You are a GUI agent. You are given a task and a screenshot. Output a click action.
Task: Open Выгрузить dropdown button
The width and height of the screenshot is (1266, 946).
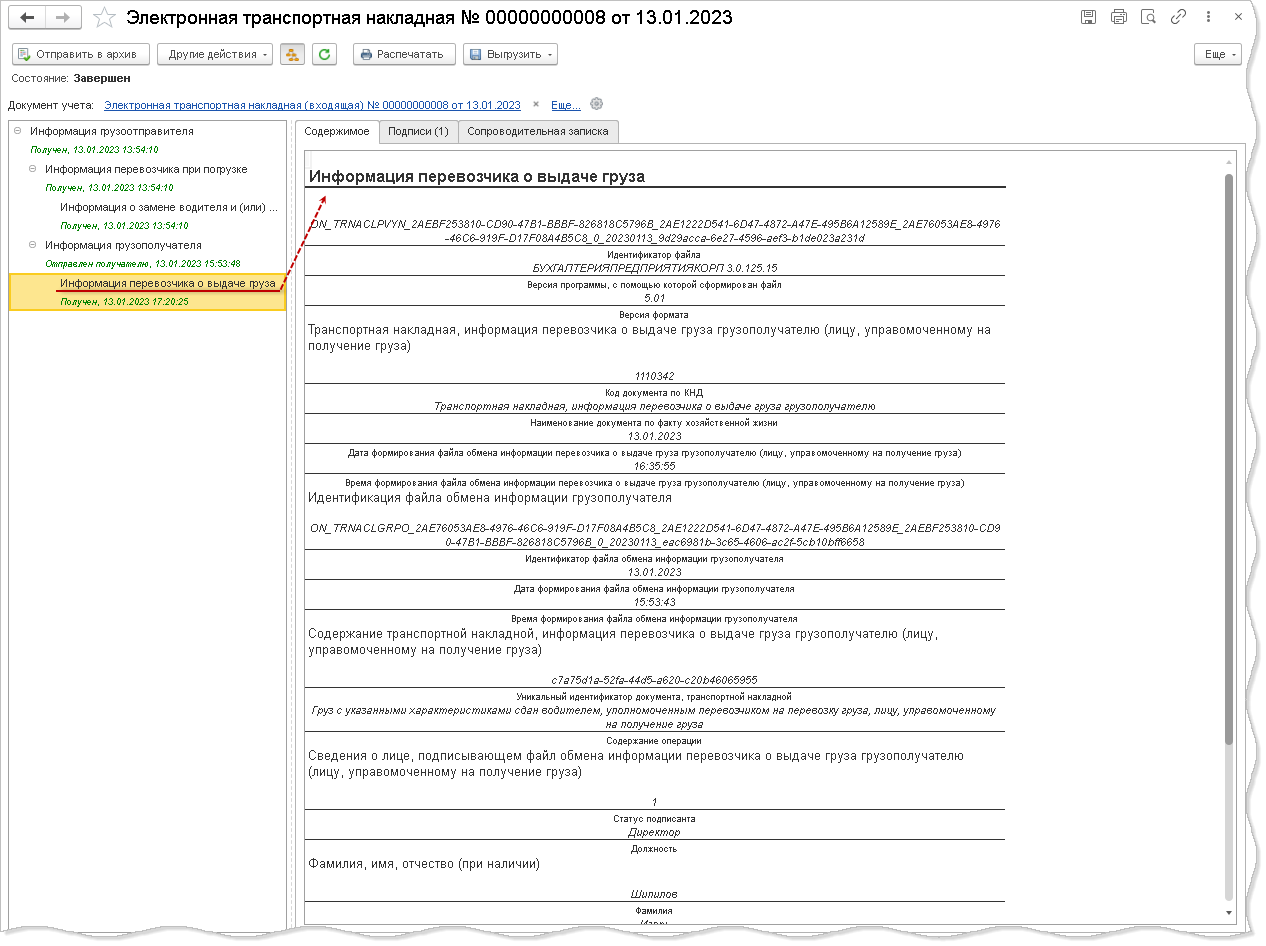510,54
